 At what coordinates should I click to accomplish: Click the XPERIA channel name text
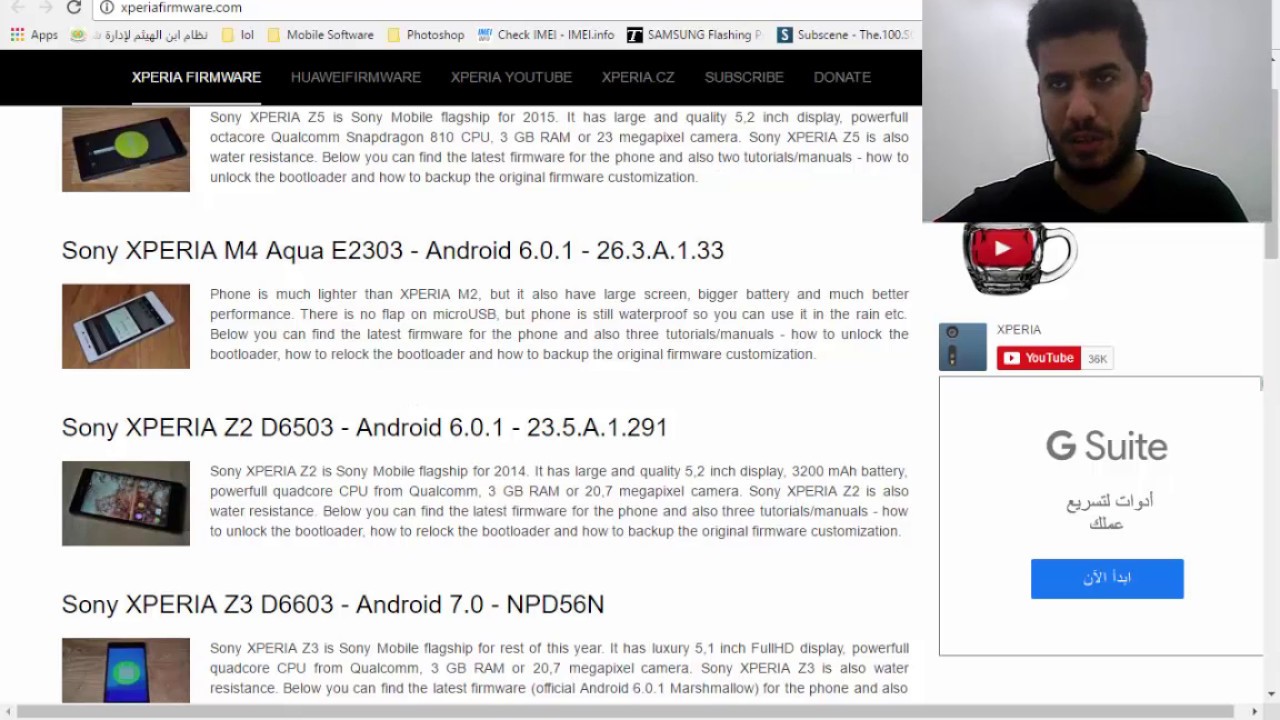(x=1019, y=330)
